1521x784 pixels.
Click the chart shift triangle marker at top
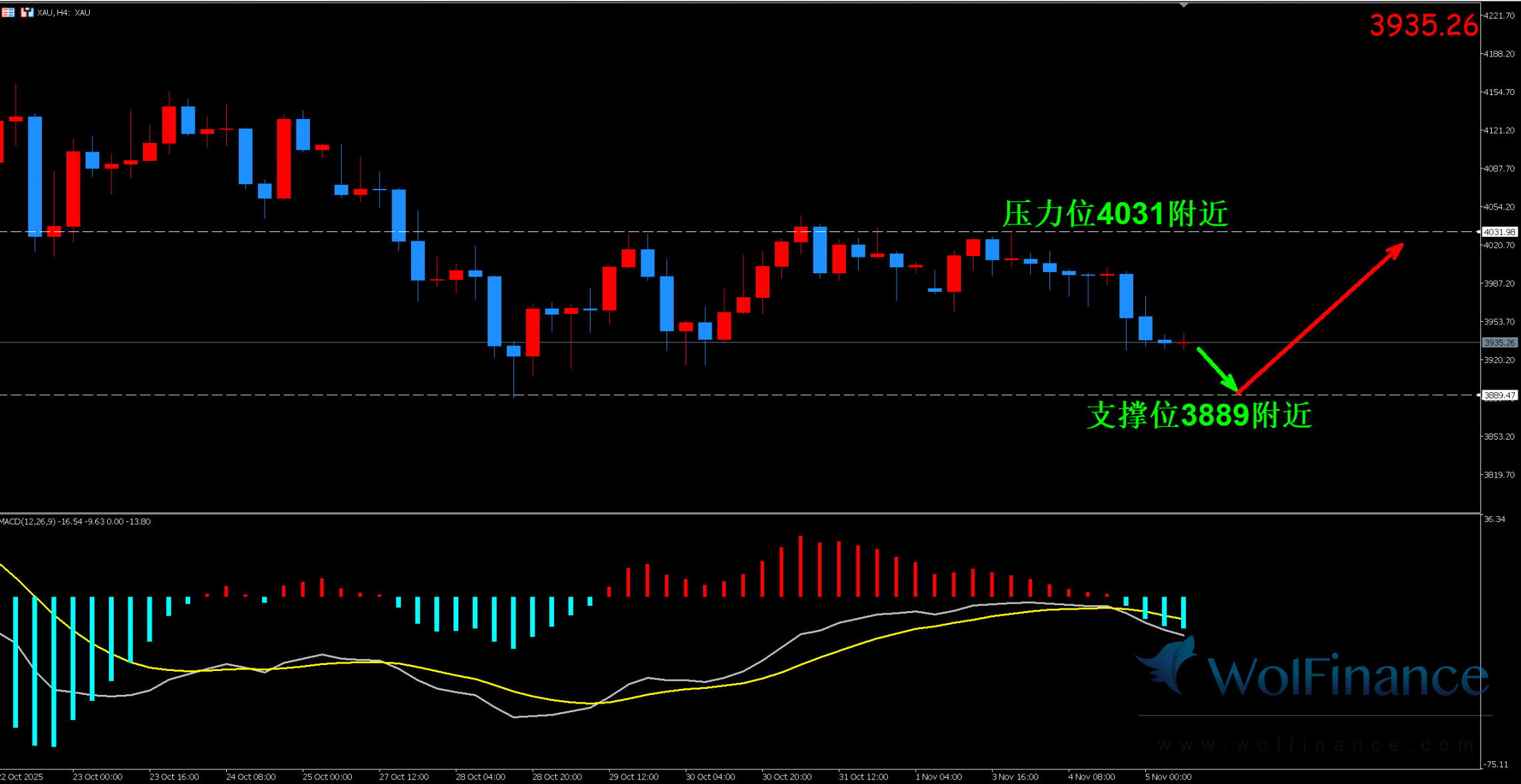[x=1184, y=5]
